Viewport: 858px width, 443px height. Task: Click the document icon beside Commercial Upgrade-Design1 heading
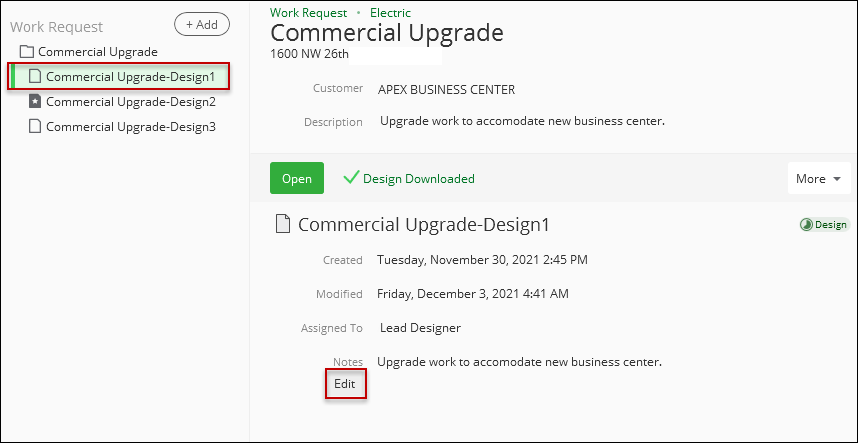pyautogui.click(x=282, y=224)
